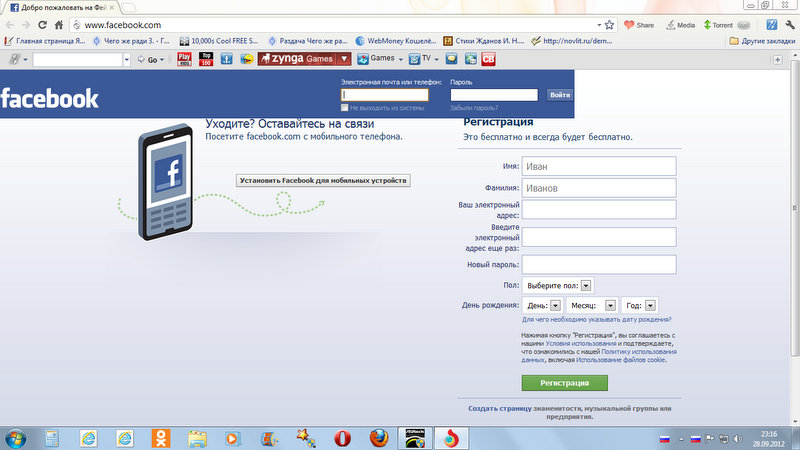This screenshot has width=800, height=450.
Task: Click the toolbar icon left of CB
Action: coord(471,59)
